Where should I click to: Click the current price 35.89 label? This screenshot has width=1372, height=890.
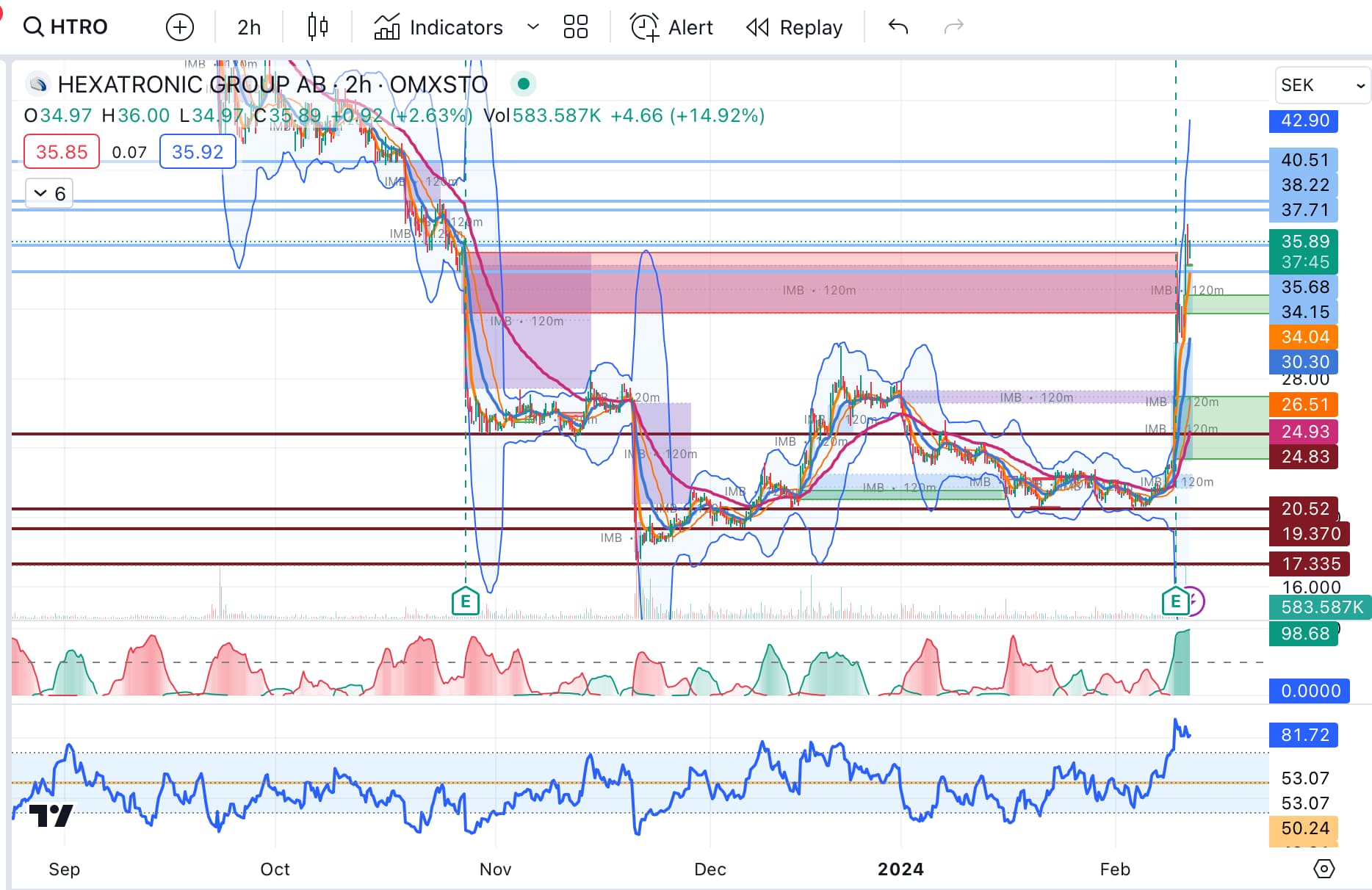1304,242
